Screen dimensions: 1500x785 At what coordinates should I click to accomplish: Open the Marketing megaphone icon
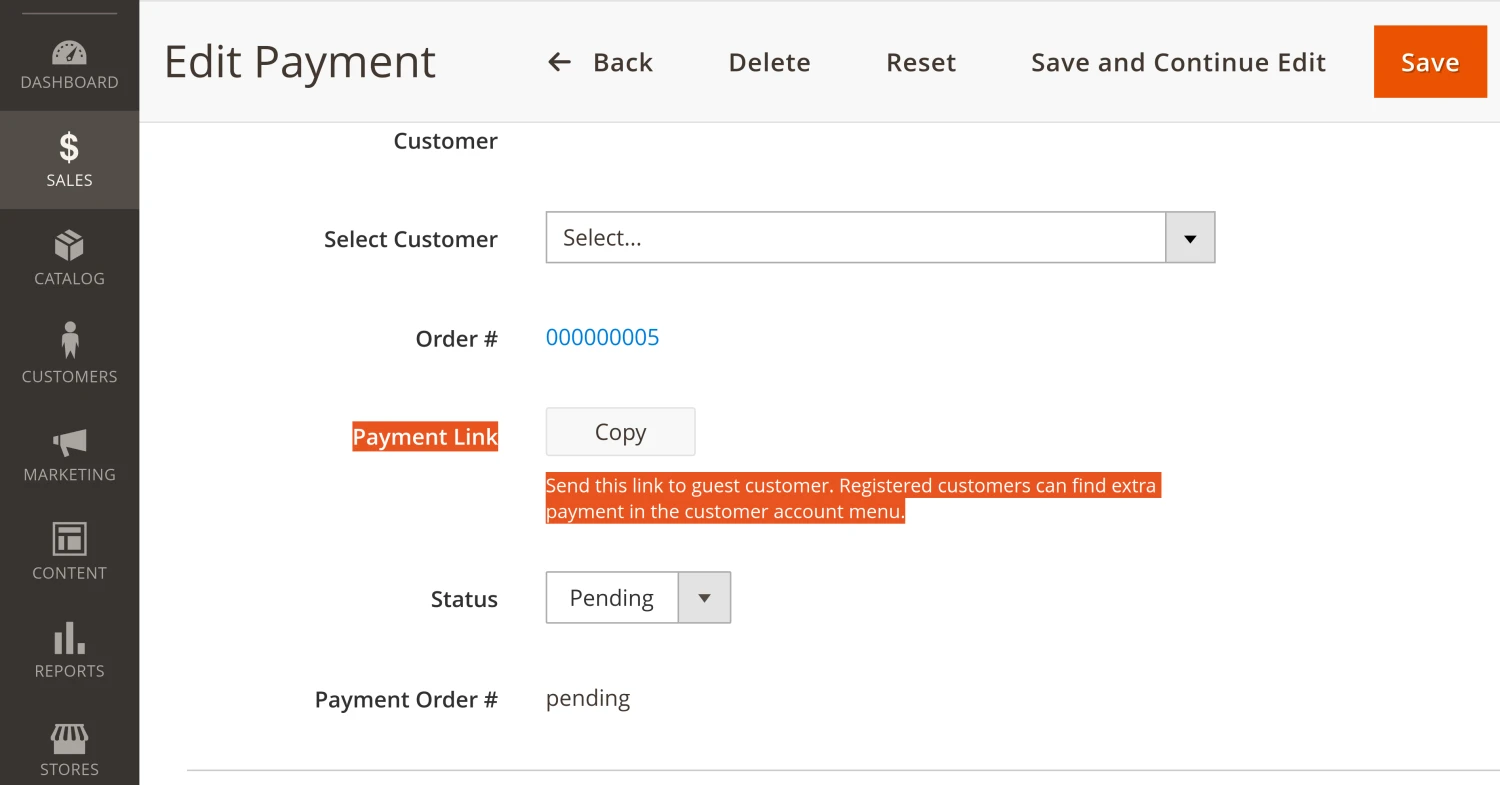69,441
